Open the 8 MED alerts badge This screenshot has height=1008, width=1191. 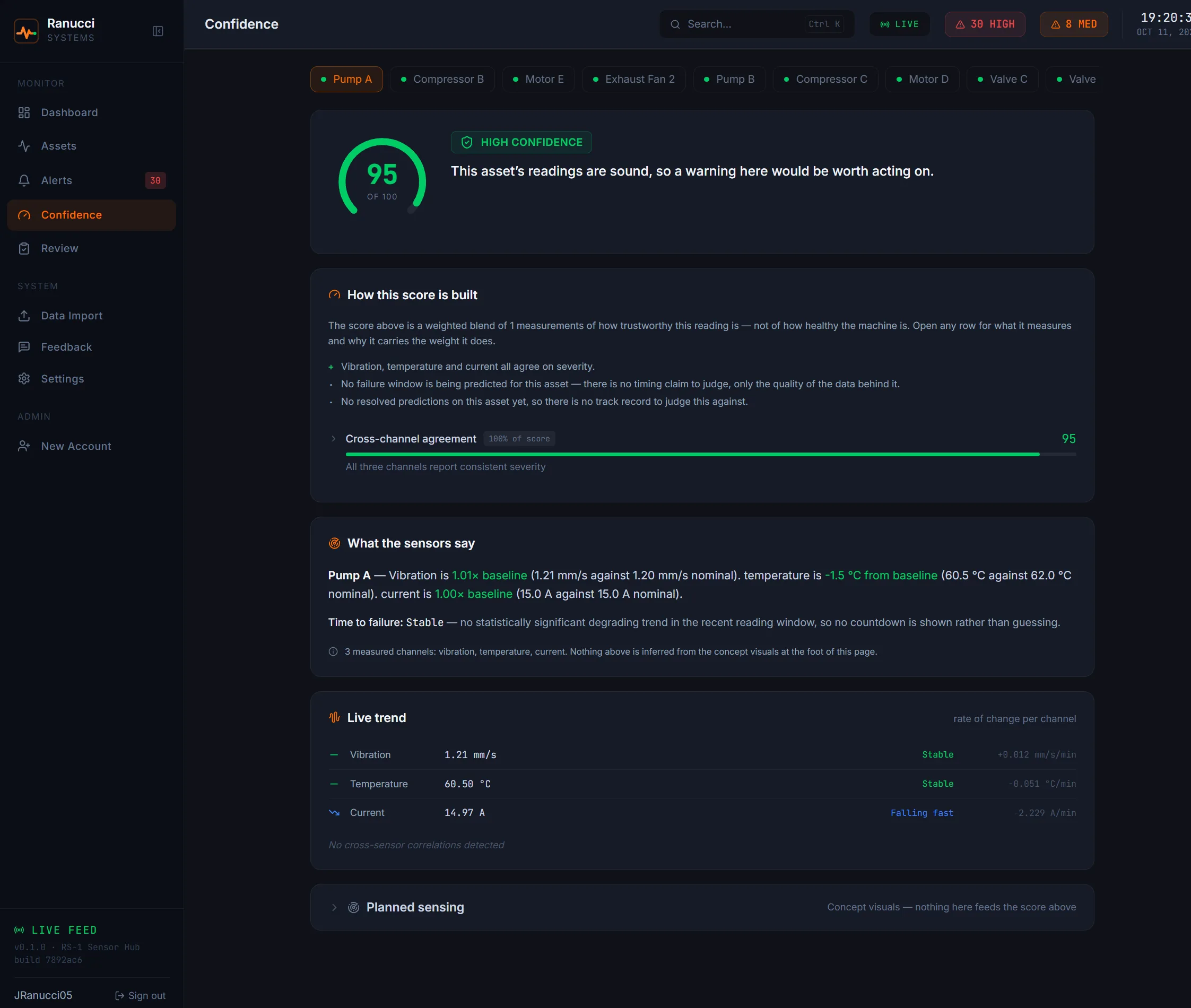1074,24
